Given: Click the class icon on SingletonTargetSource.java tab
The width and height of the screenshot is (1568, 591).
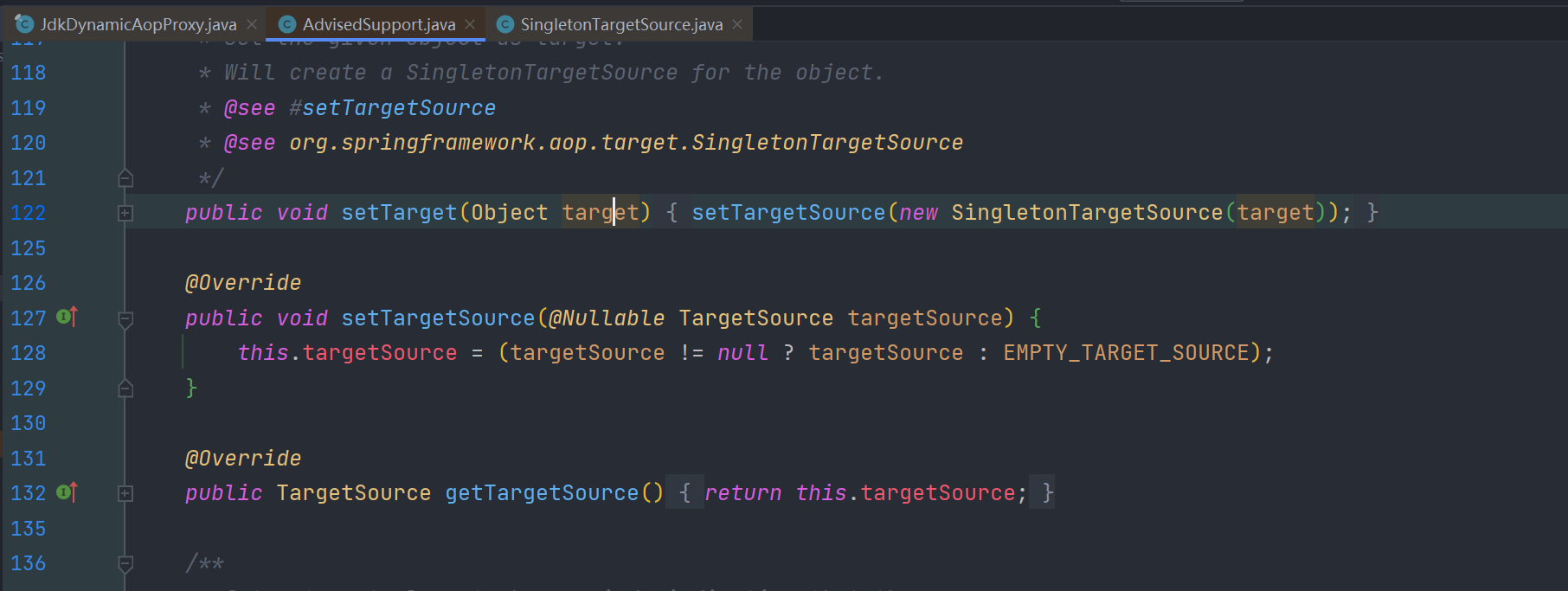Looking at the screenshot, I should [x=505, y=24].
